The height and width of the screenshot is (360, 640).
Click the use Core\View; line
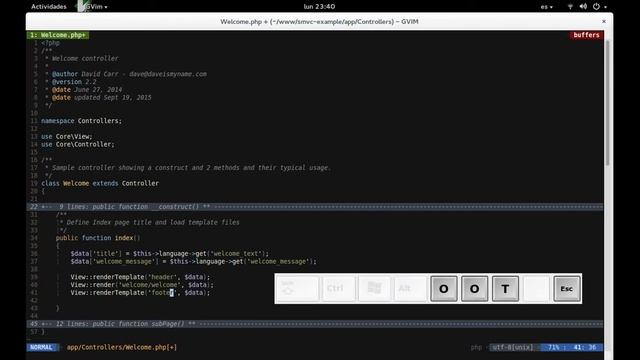(67, 136)
